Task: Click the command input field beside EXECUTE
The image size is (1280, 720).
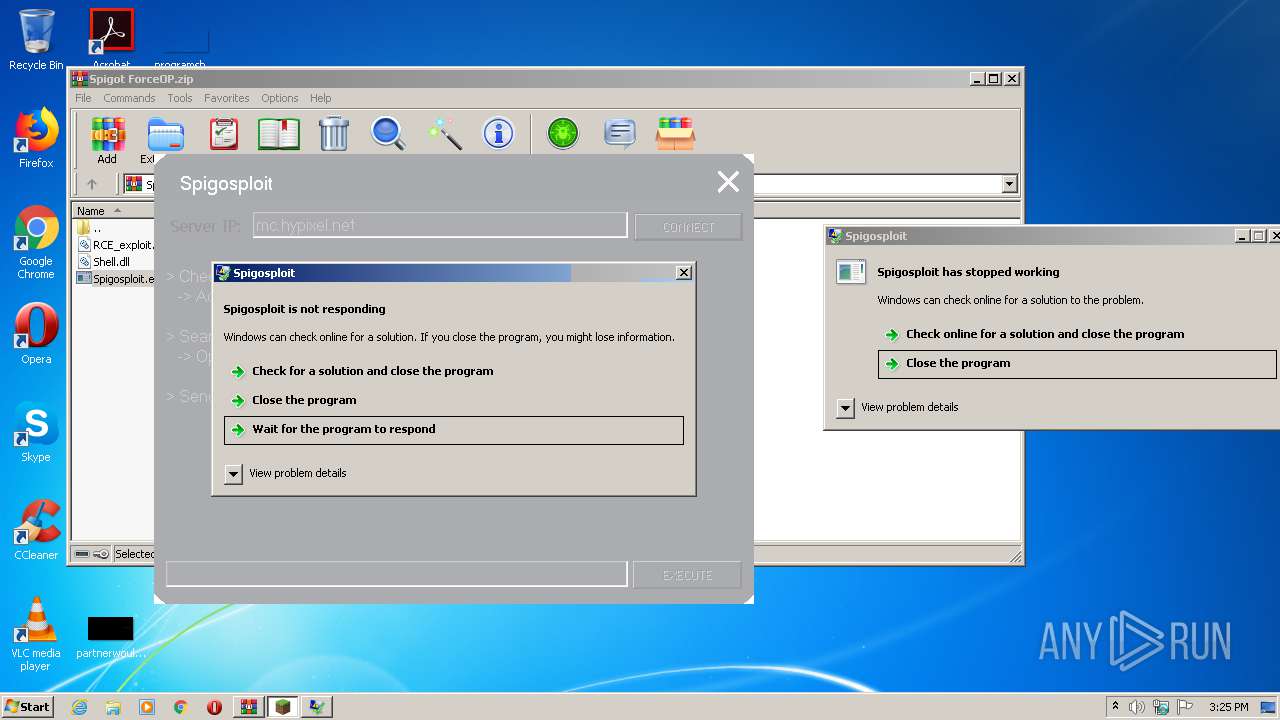Action: 396,574
